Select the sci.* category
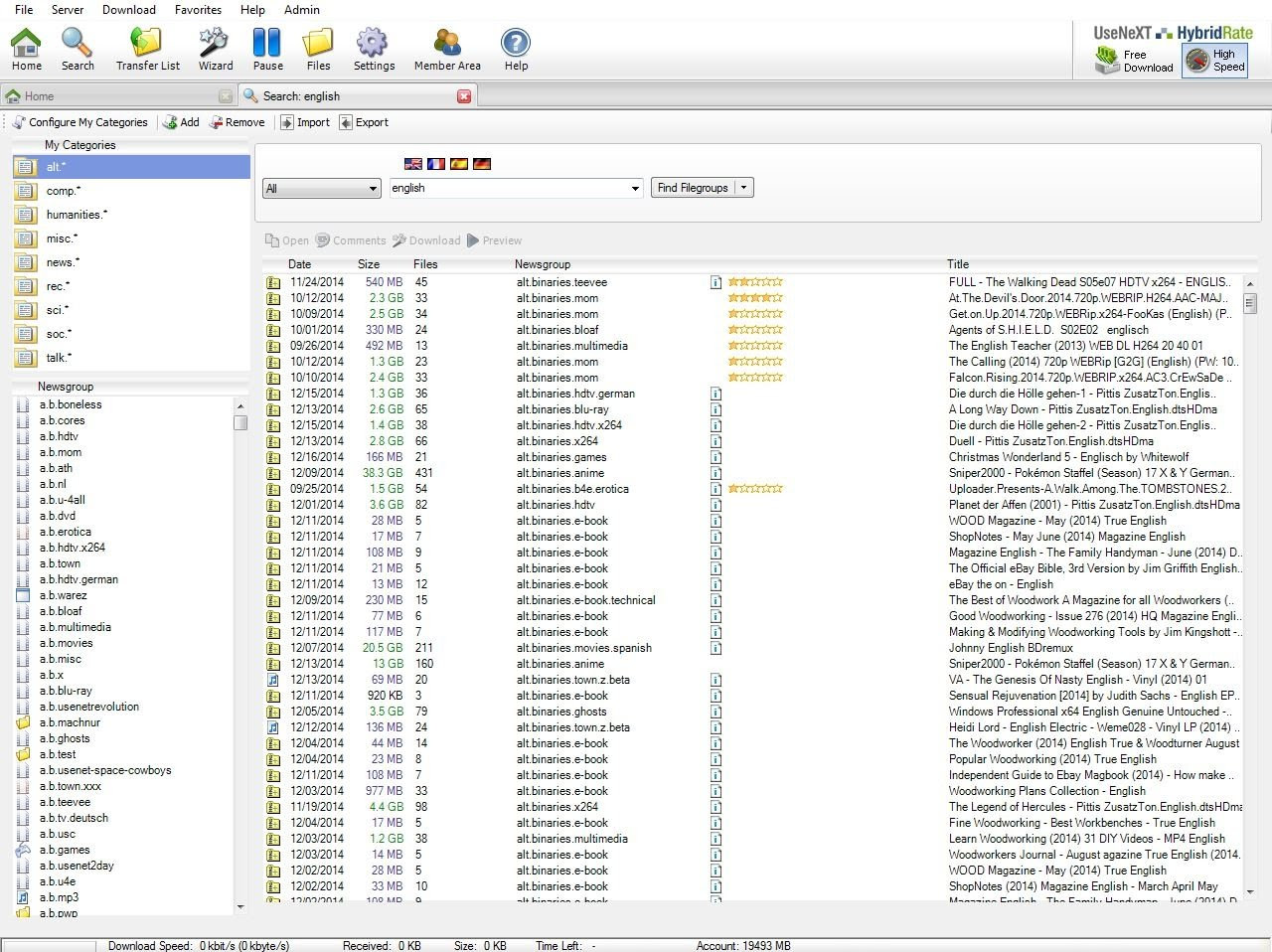 click(x=131, y=310)
